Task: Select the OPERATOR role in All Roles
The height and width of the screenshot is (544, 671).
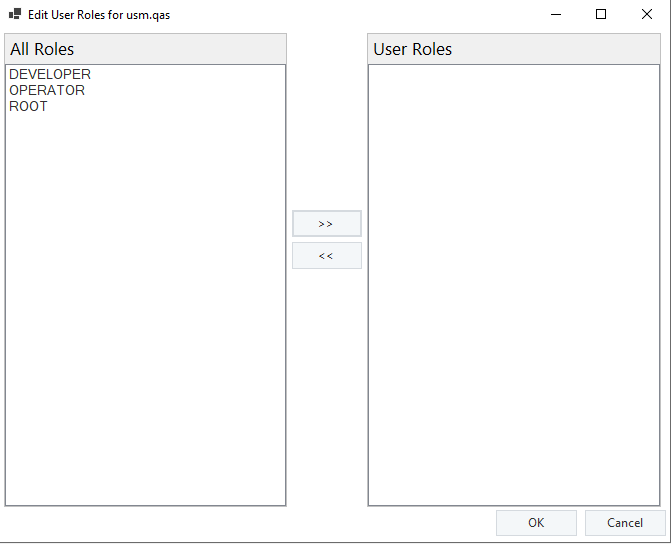Action: [x=47, y=90]
